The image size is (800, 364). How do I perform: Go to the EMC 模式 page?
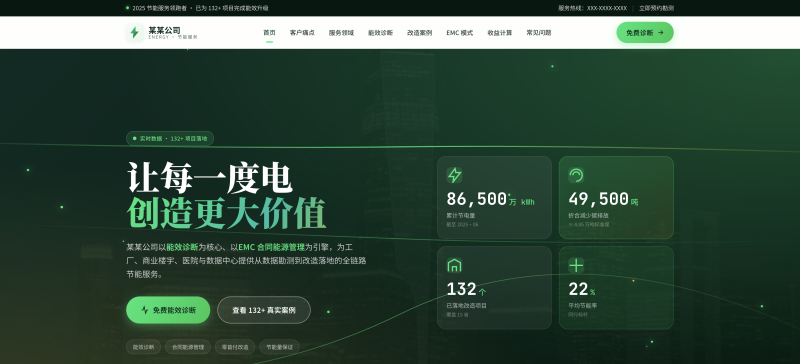460,33
